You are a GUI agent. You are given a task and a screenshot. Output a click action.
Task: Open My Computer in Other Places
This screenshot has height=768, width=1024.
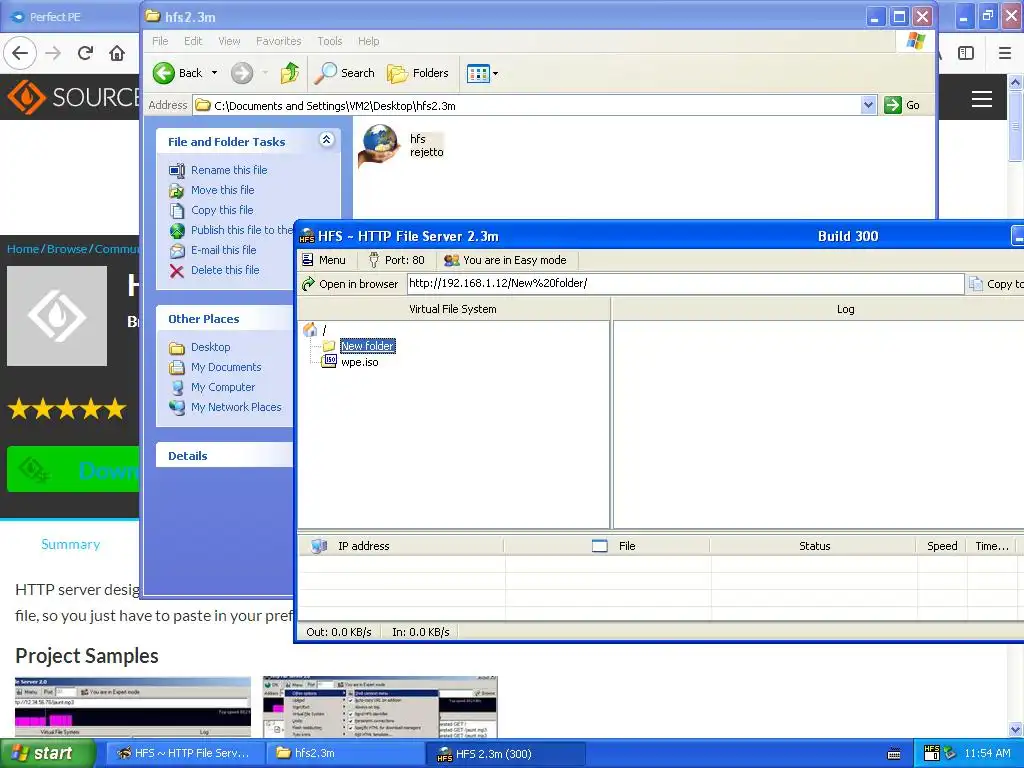tap(223, 387)
